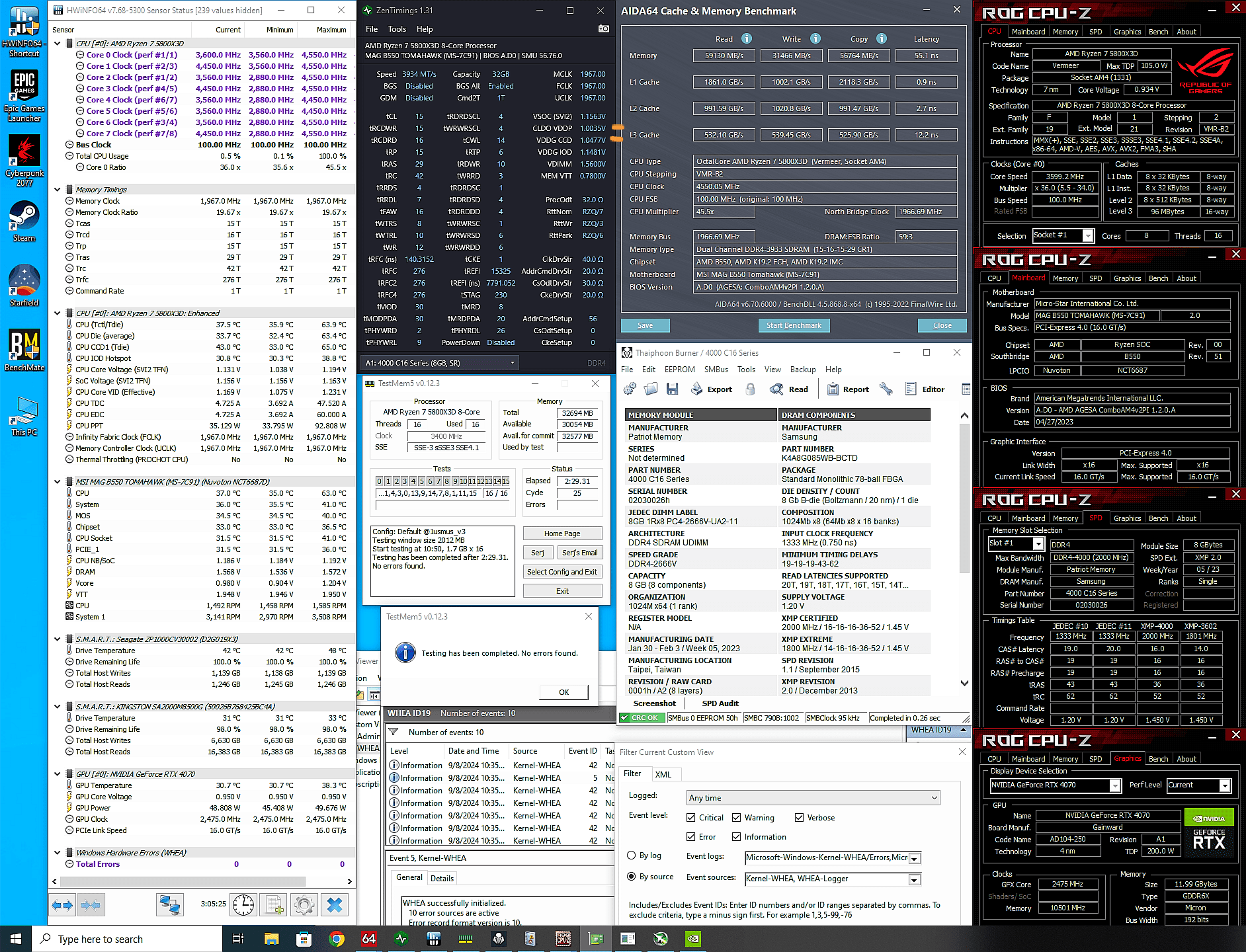Click Save button in AIDA64 benchmark
Viewport: 1246px width, 952px height.
645,325
